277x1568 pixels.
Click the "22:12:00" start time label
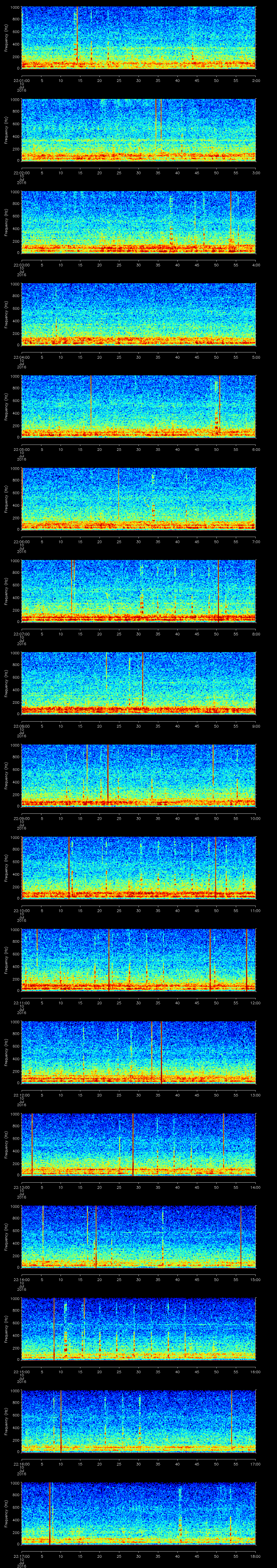(x=21, y=1095)
